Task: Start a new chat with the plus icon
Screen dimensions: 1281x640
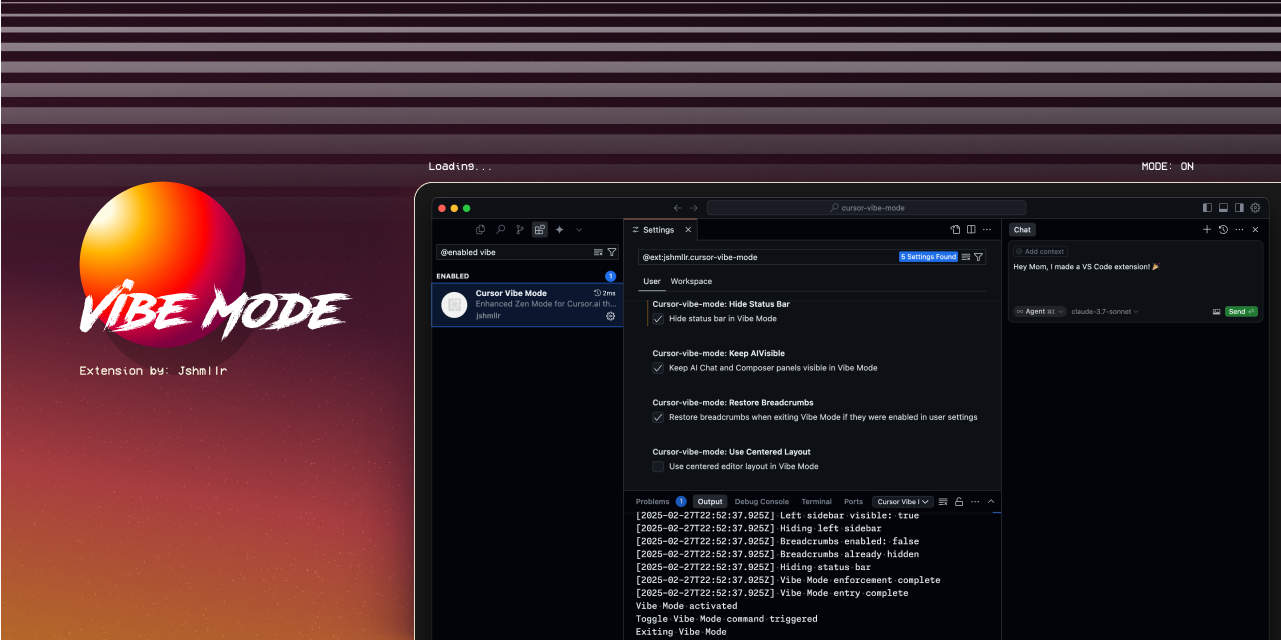Action: click(x=1207, y=229)
